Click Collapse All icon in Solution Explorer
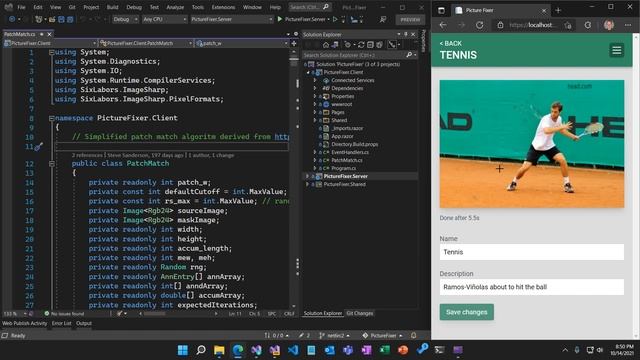This screenshot has height=360, width=640. click(x=370, y=44)
